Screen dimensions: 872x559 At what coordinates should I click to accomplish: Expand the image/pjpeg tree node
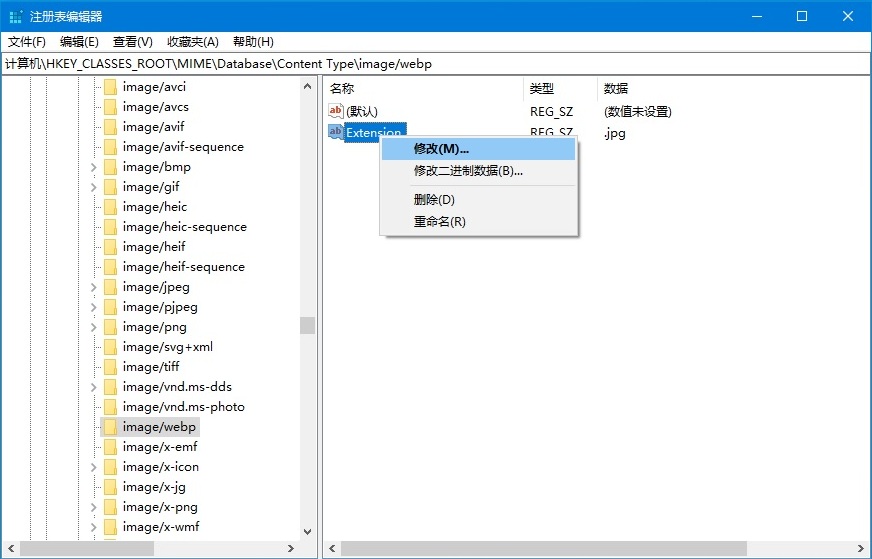pyautogui.click(x=93, y=308)
